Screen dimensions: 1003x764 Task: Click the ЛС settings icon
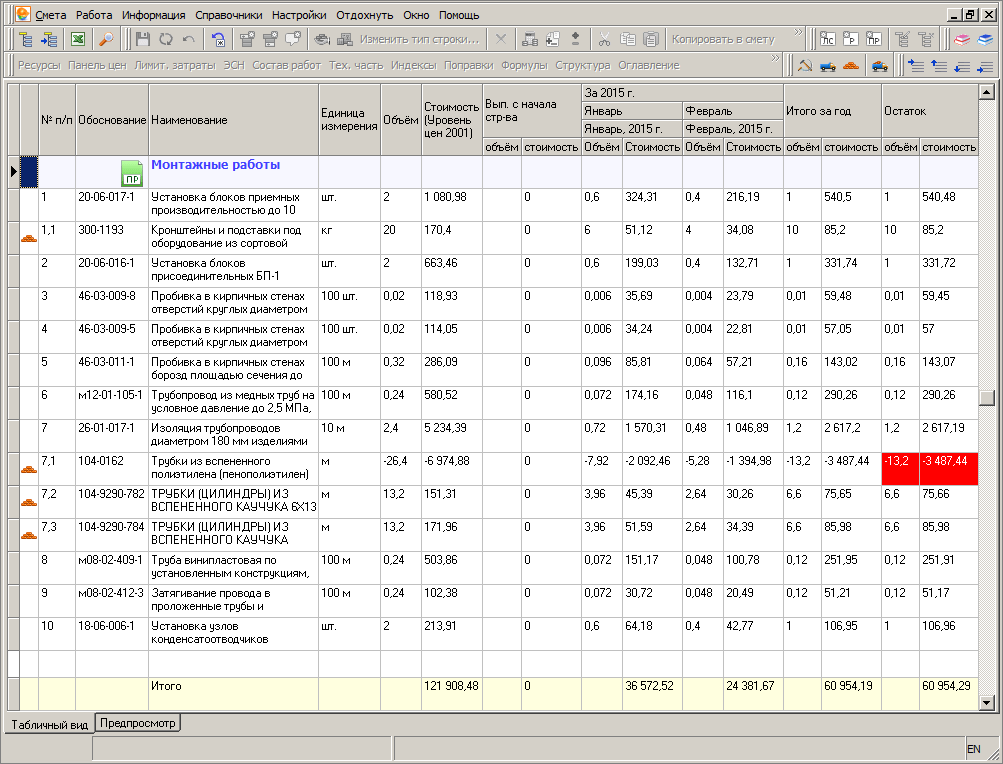pyautogui.click(x=827, y=40)
